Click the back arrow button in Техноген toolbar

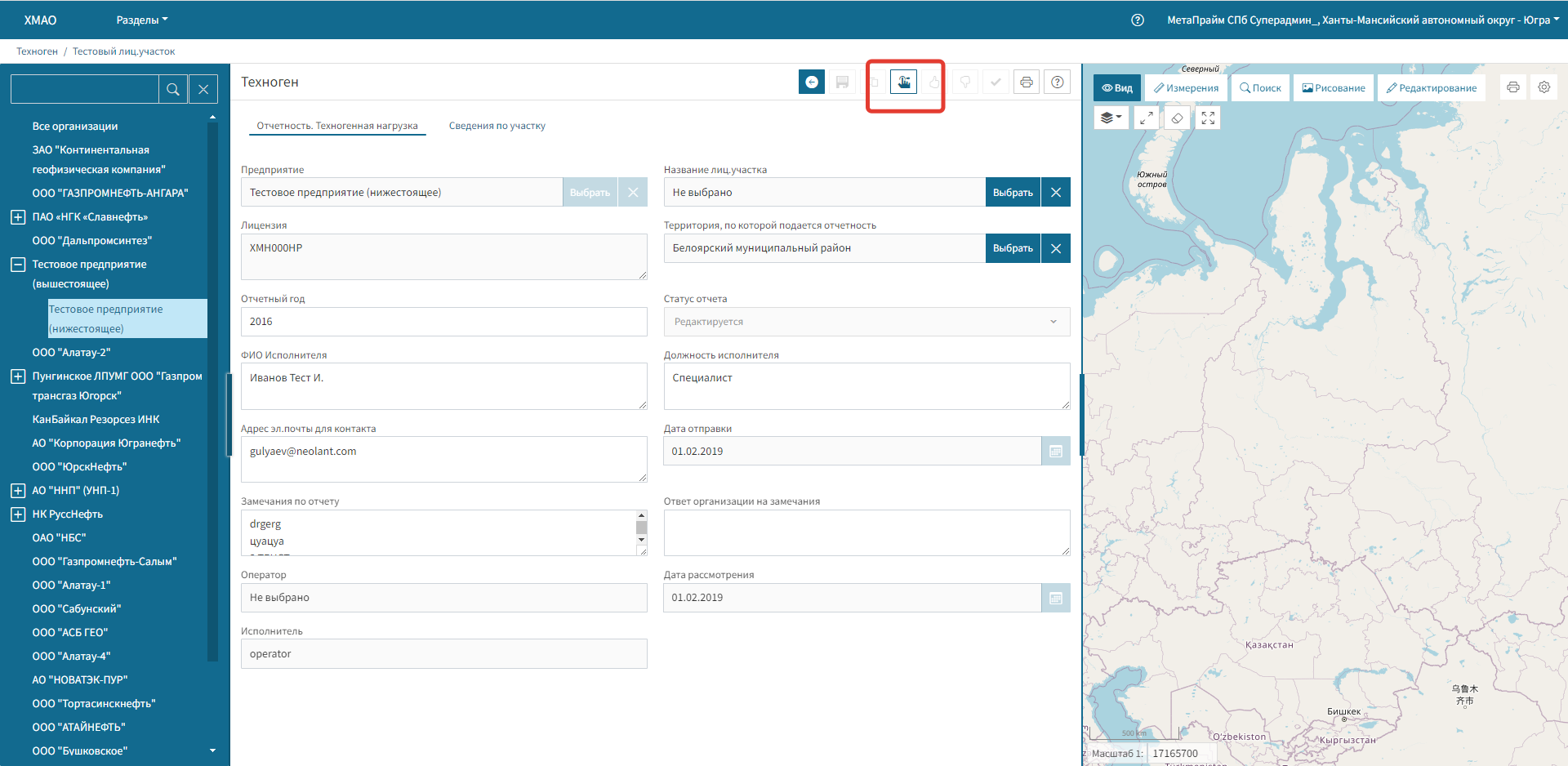pyautogui.click(x=811, y=82)
